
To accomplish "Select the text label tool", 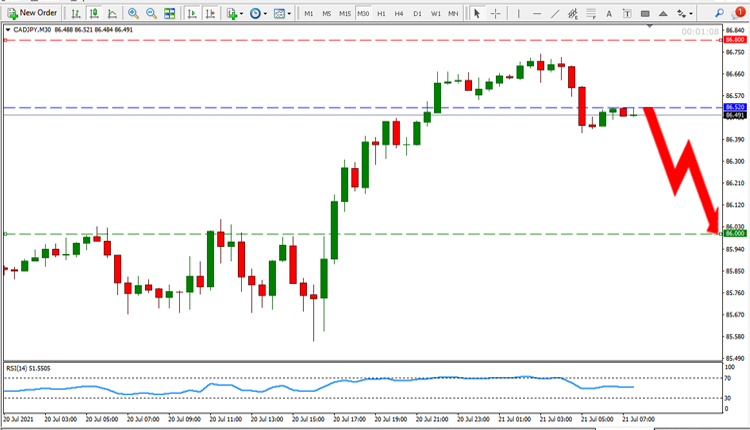I will click(x=627, y=13).
